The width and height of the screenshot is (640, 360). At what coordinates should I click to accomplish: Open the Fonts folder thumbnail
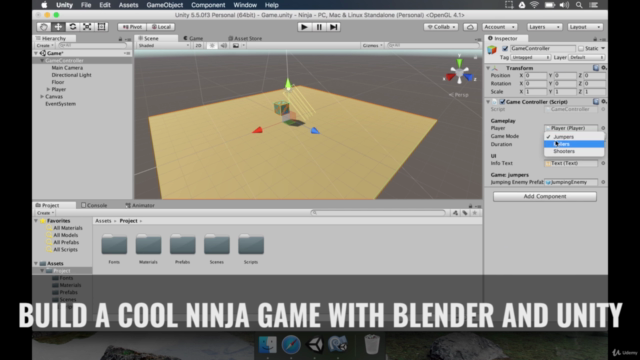pos(114,244)
